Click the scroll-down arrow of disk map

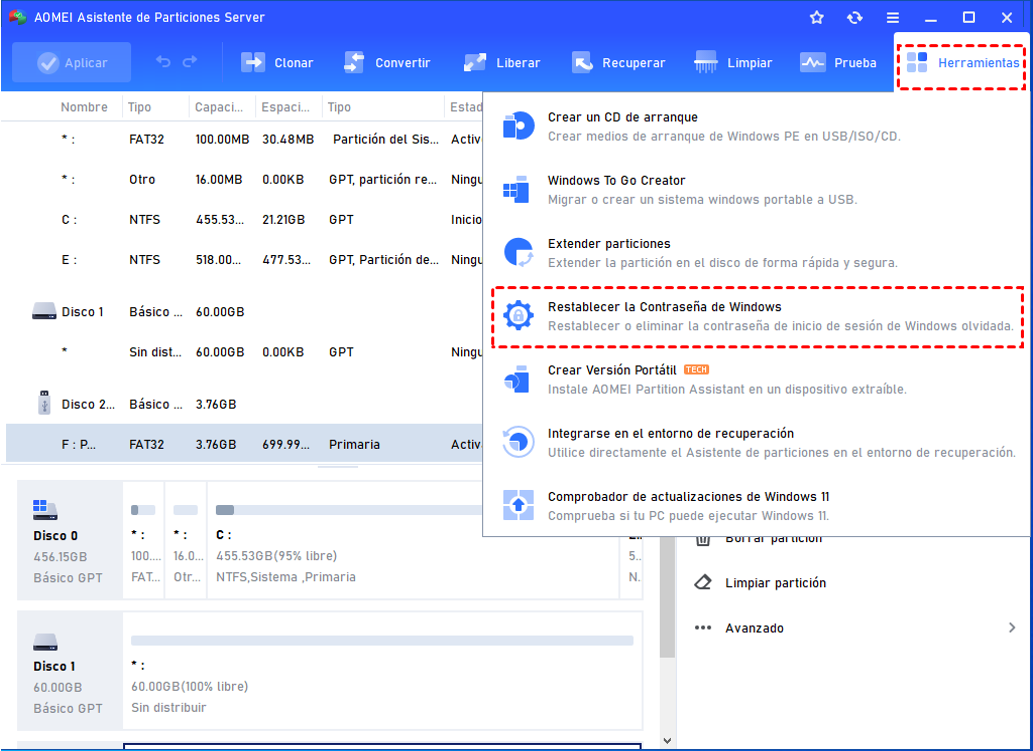pos(667,740)
